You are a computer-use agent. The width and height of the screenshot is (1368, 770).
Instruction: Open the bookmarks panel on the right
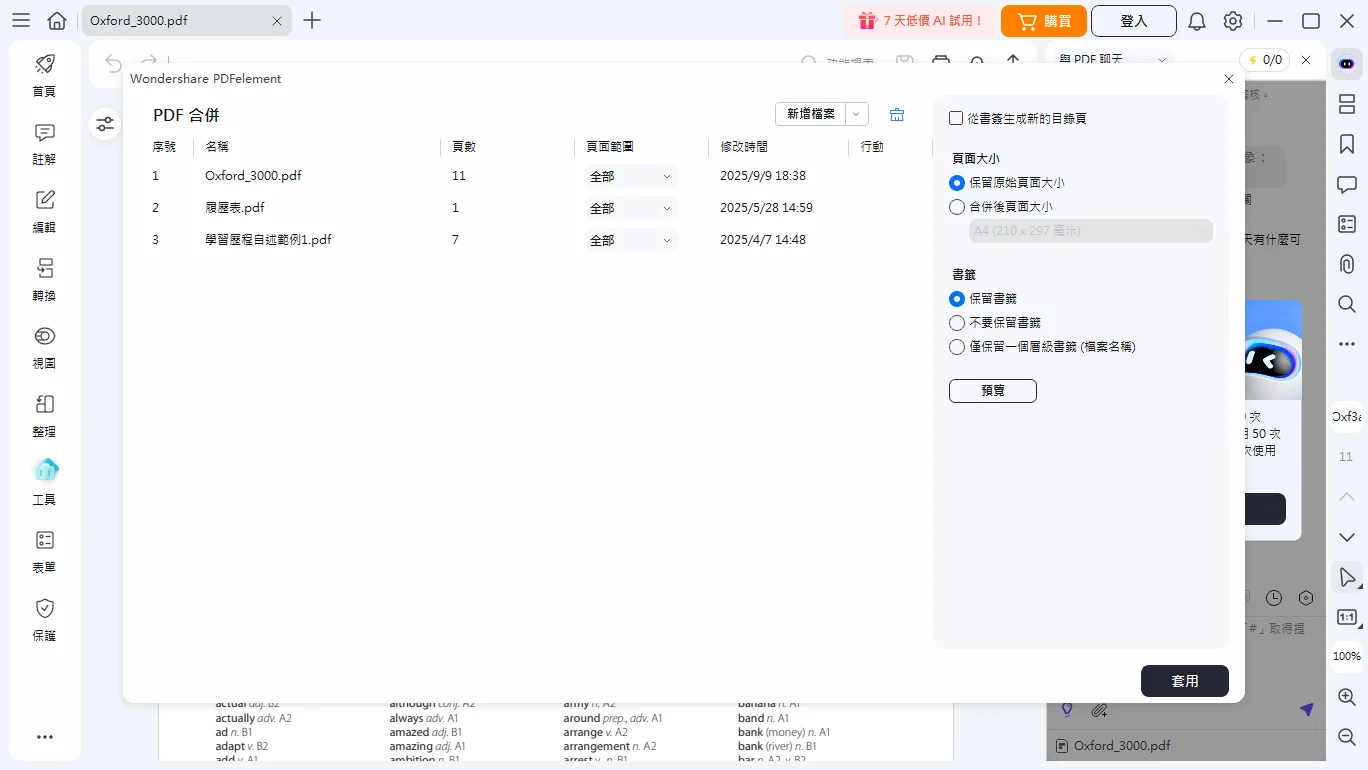(x=1346, y=144)
